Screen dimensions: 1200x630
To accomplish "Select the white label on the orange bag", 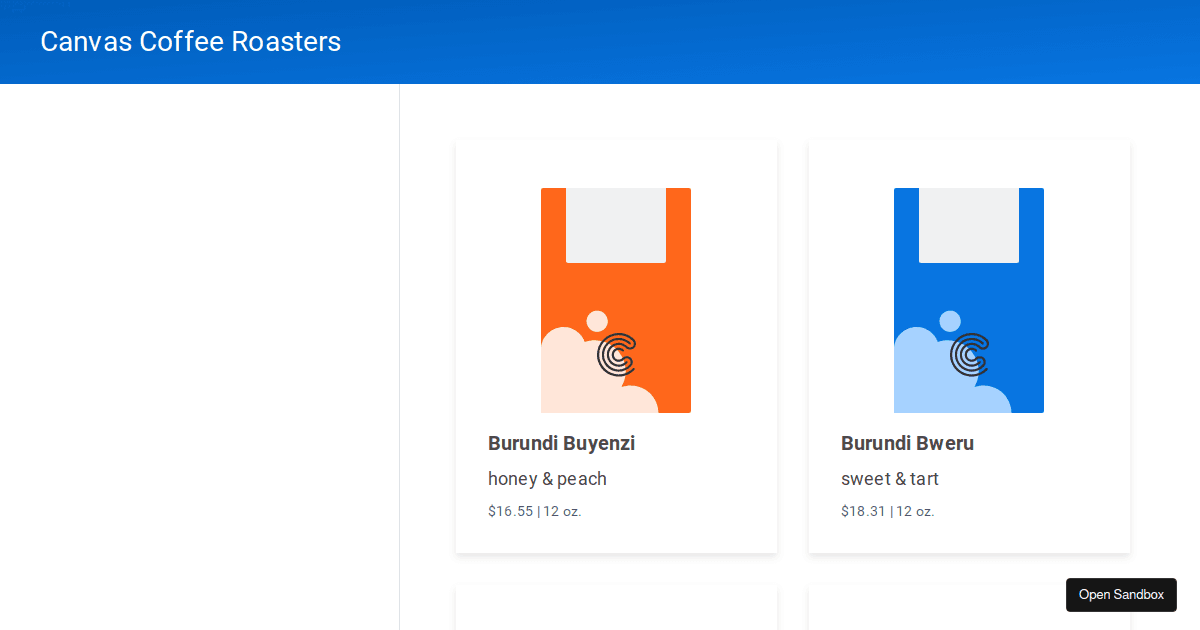I will coord(616,225).
